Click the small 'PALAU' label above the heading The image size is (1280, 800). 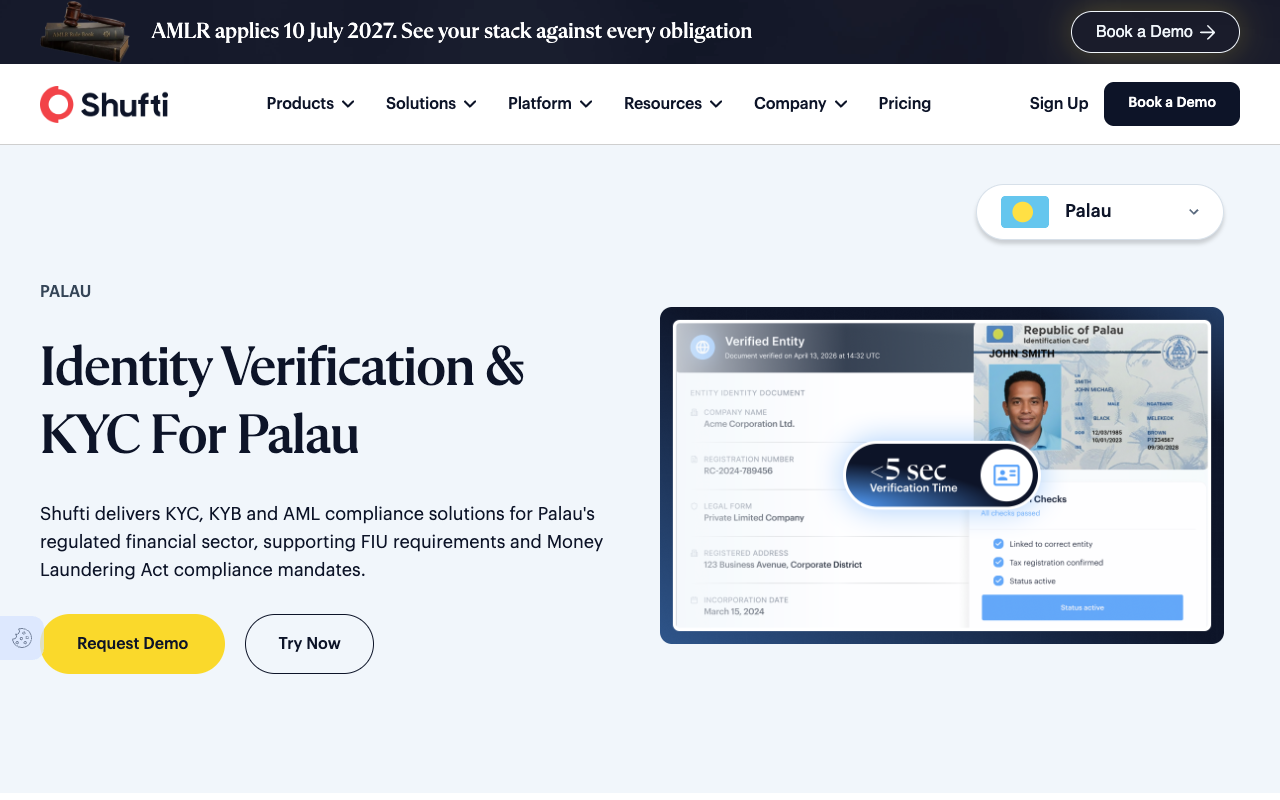click(x=66, y=292)
